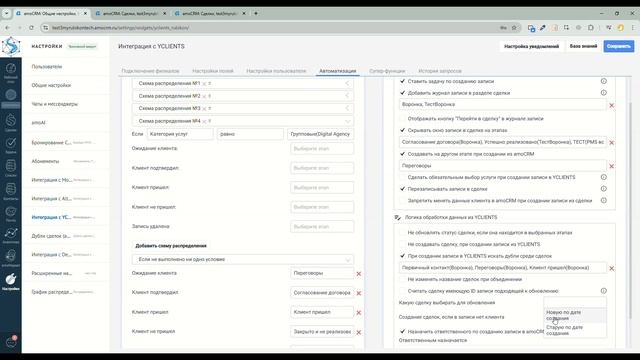This screenshot has height=360, width=640.
Task: Clear the Переговоры stage field under Создавать на другом этапе
Action: (611, 166)
